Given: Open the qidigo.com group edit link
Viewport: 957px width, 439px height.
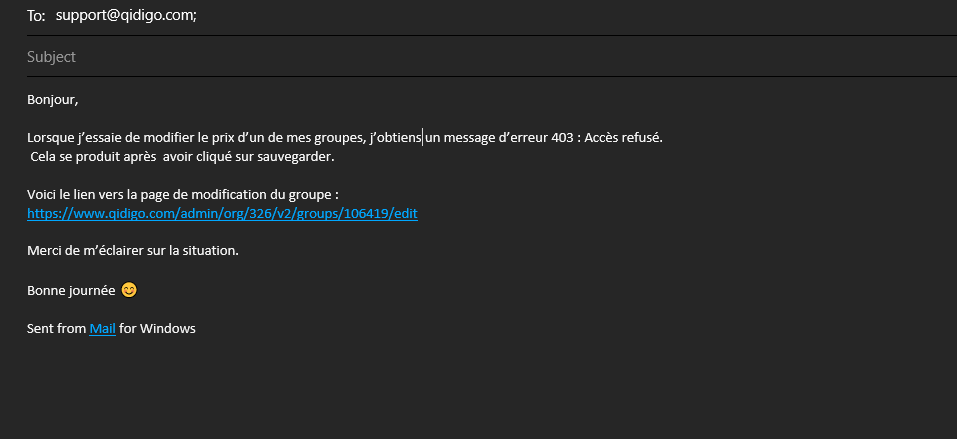Looking at the screenshot, I should [x=222, y=214].
